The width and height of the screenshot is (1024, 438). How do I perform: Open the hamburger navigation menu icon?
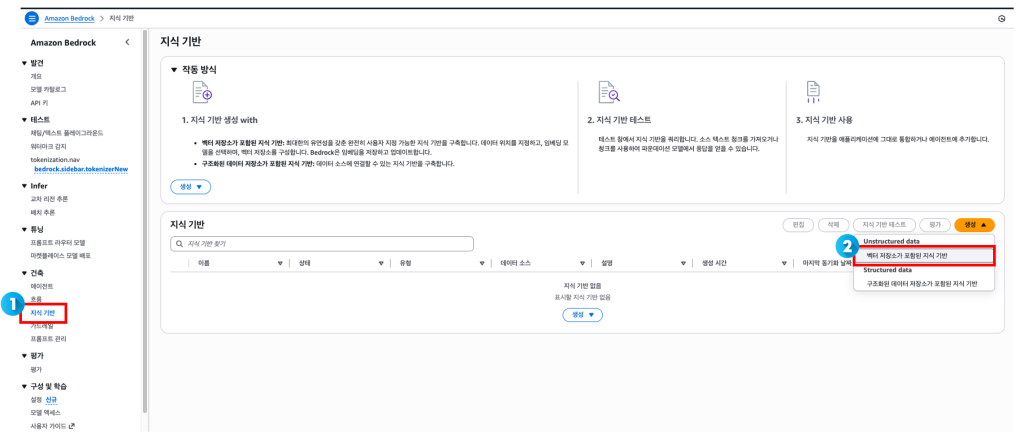pyautogui.click(x=31, y=19)
